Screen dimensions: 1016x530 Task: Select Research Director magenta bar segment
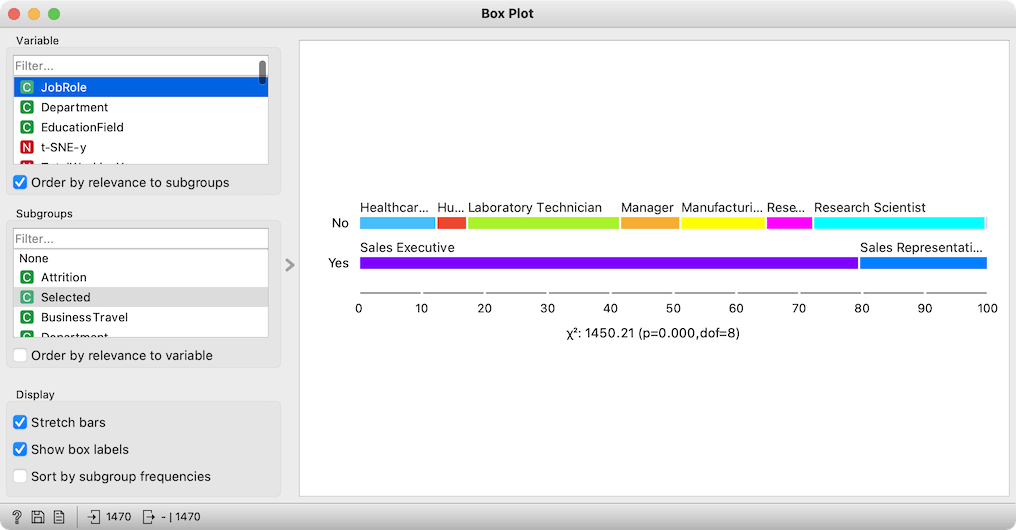789,223
